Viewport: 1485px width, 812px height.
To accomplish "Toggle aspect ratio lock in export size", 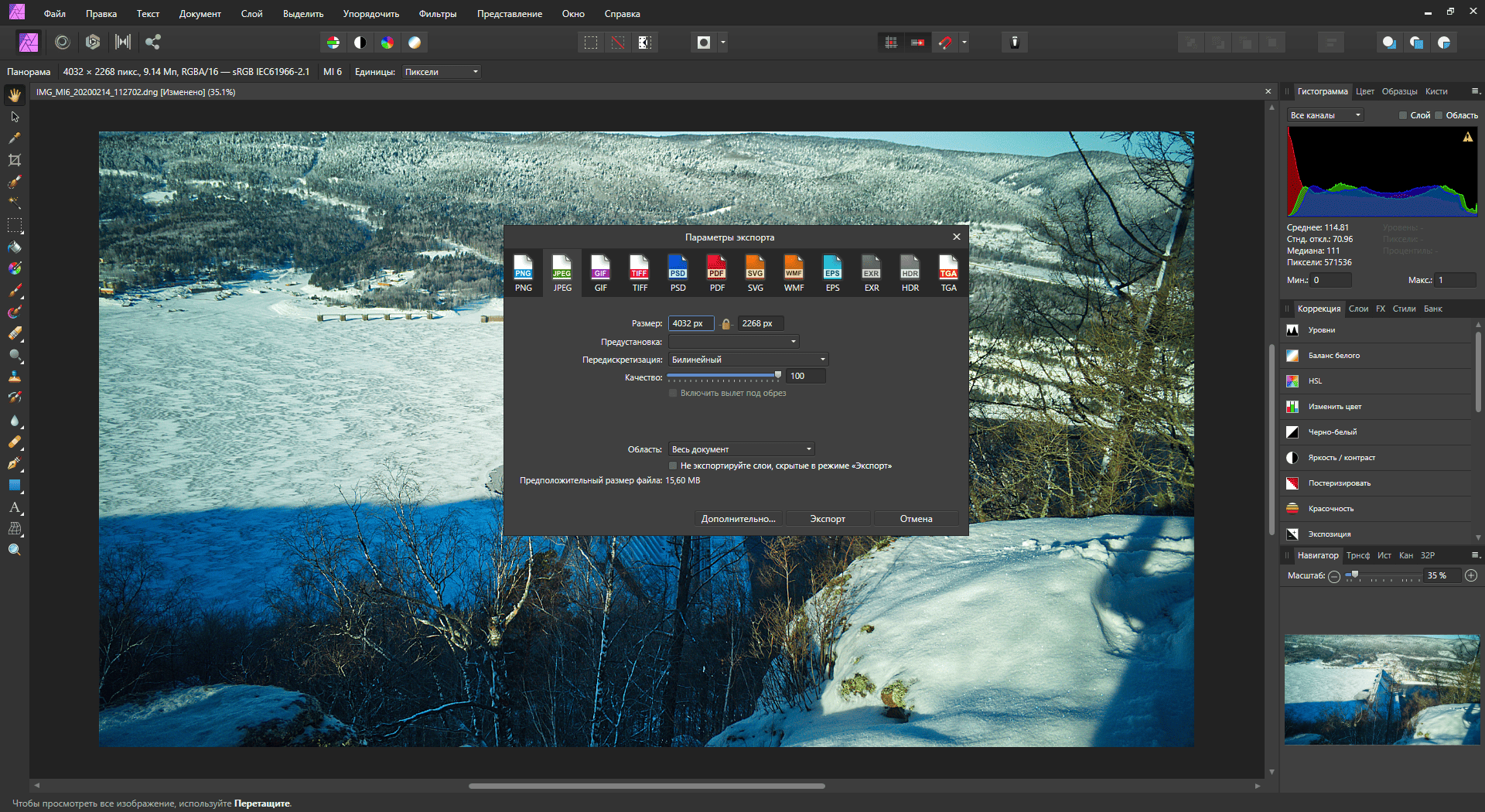I will point(725,324).
